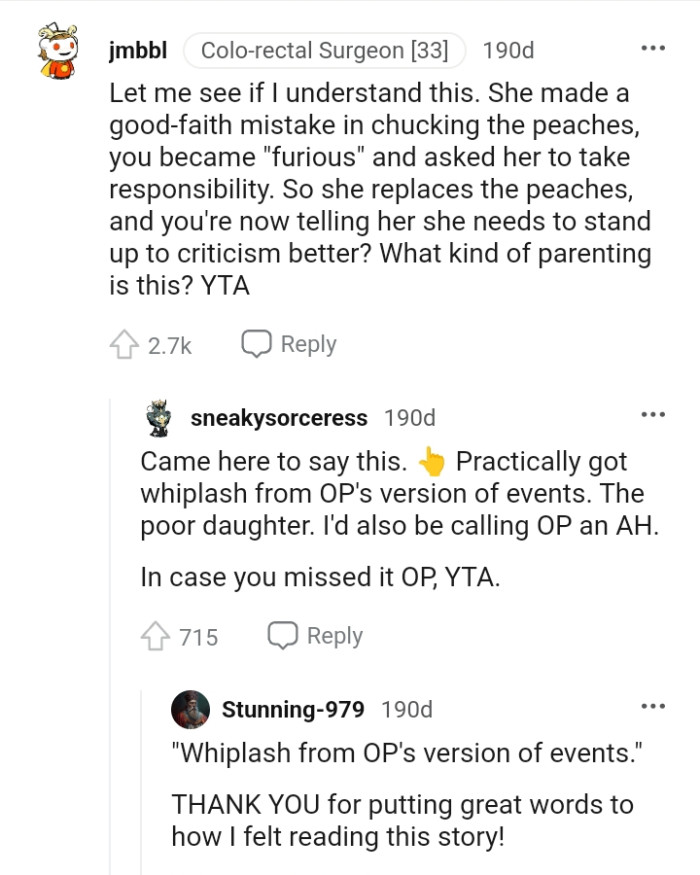Viewport: 700px width, 875px height.
Task: Open more options for jmbbl's comment
Action: (653, 49)
